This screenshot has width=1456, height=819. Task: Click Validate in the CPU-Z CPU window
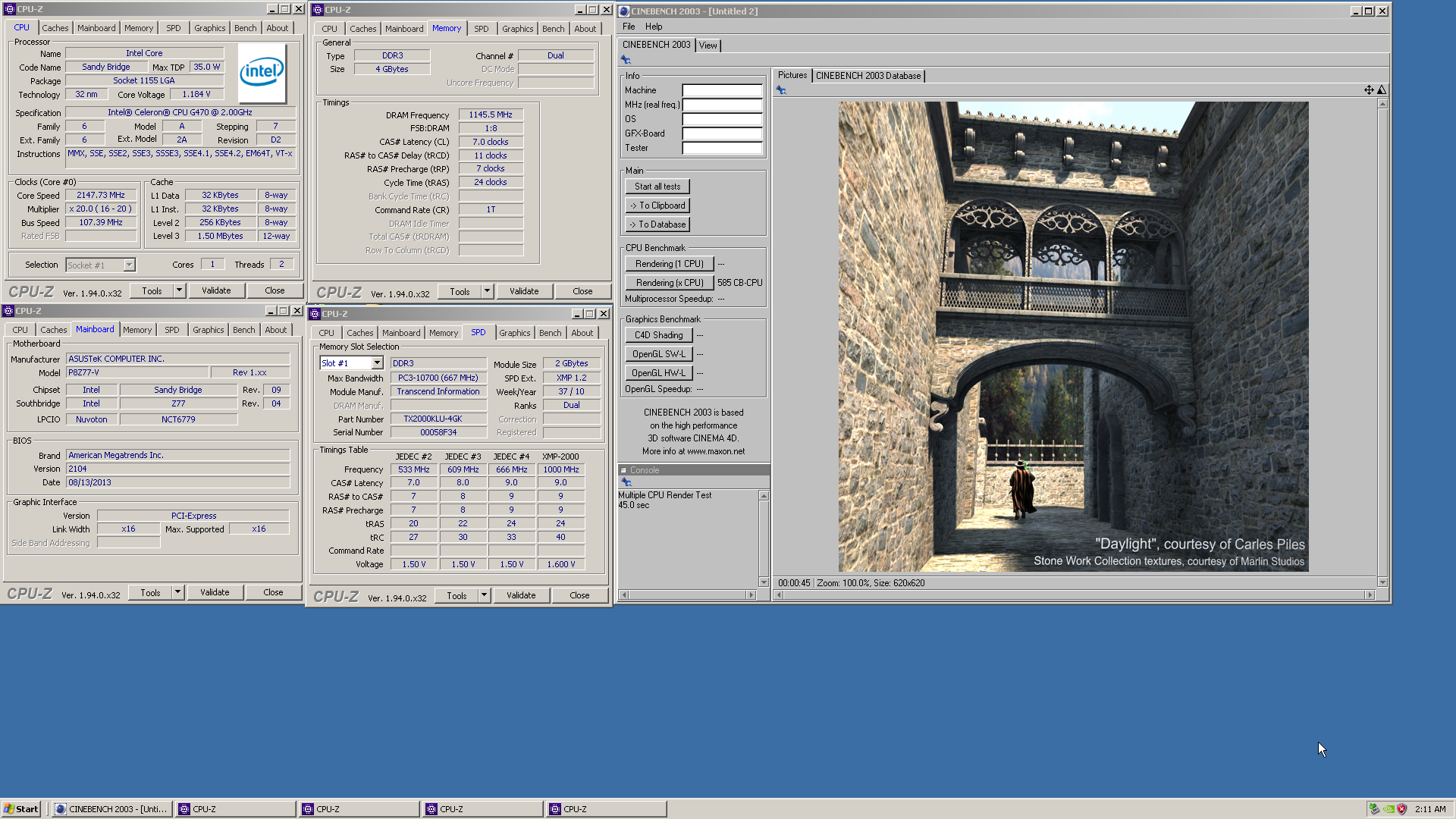pyautogui.click(x=216, y=290)
